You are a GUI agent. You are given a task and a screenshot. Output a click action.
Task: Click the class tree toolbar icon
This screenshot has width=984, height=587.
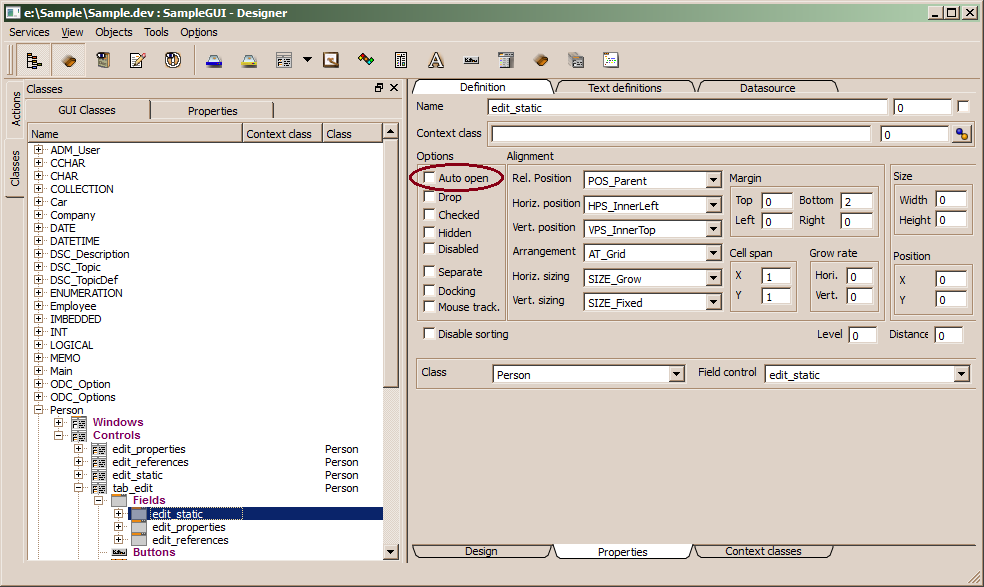[x=34, y=60]
